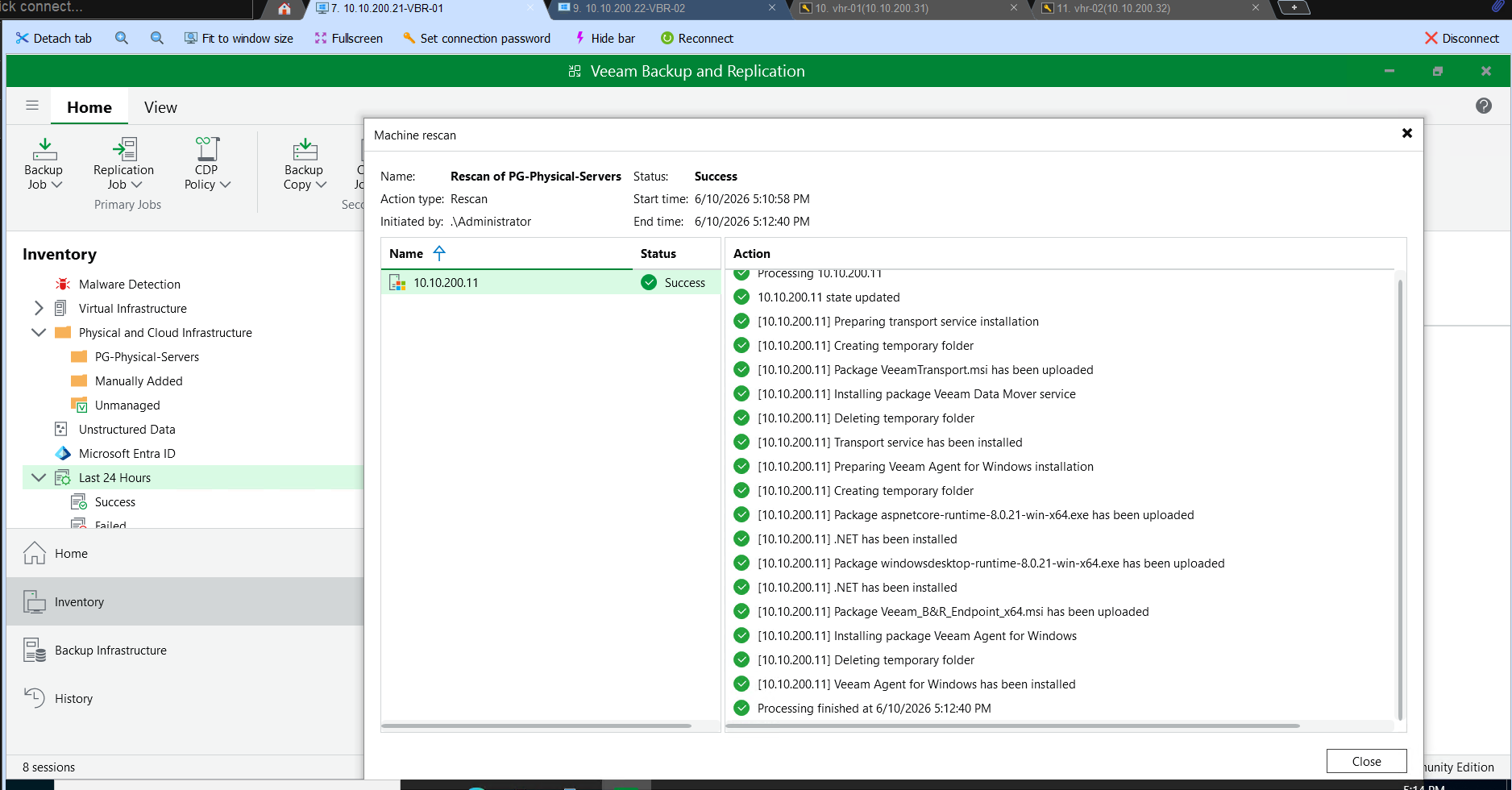The width and height of the screenshot is (1512, 790).
Task: Close the 9. 10.10.200.22-VBR-02 tab
Action: click(x=772, y=8)
